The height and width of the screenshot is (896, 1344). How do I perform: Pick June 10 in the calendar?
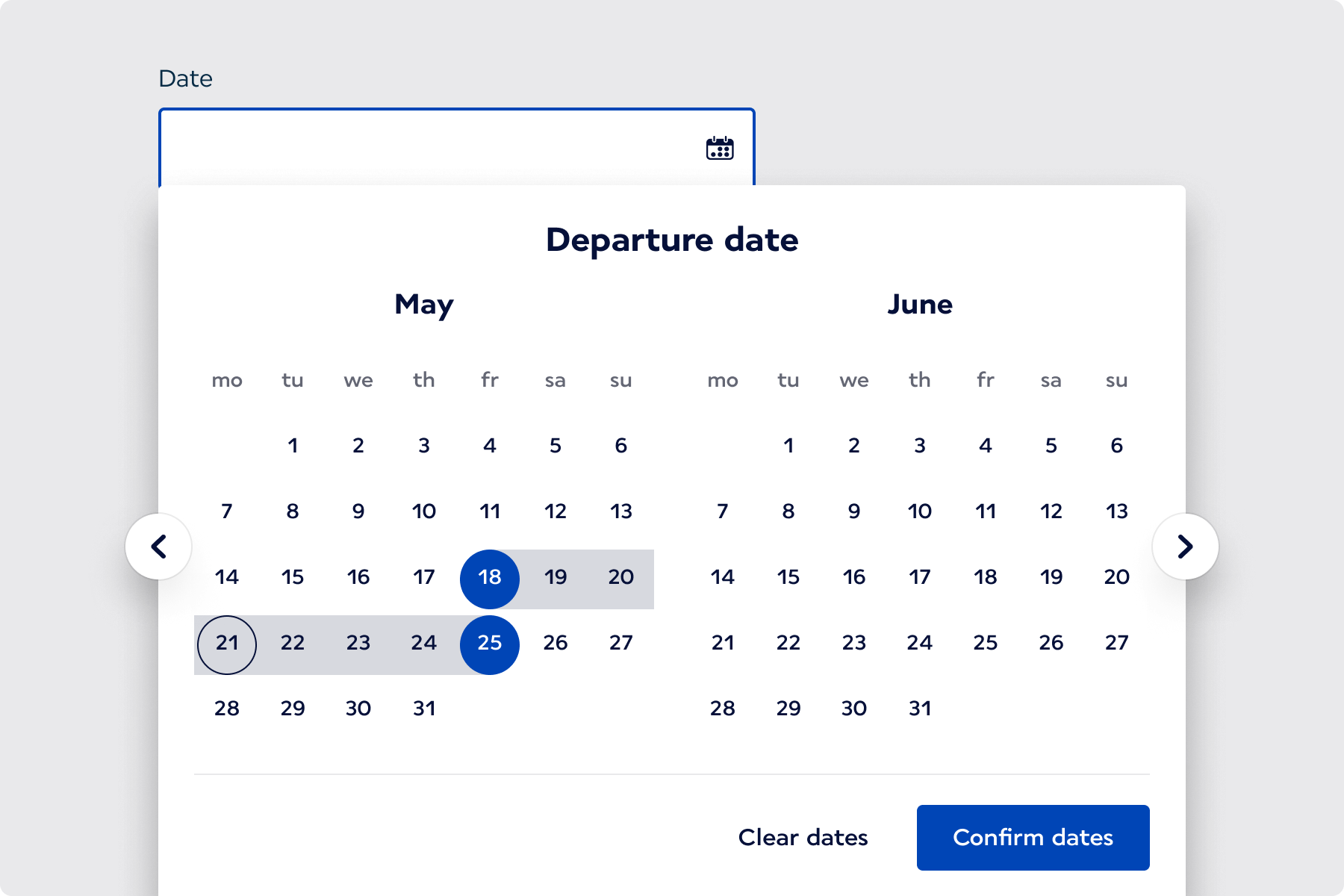pyautogui.click(x=920, y=511)
